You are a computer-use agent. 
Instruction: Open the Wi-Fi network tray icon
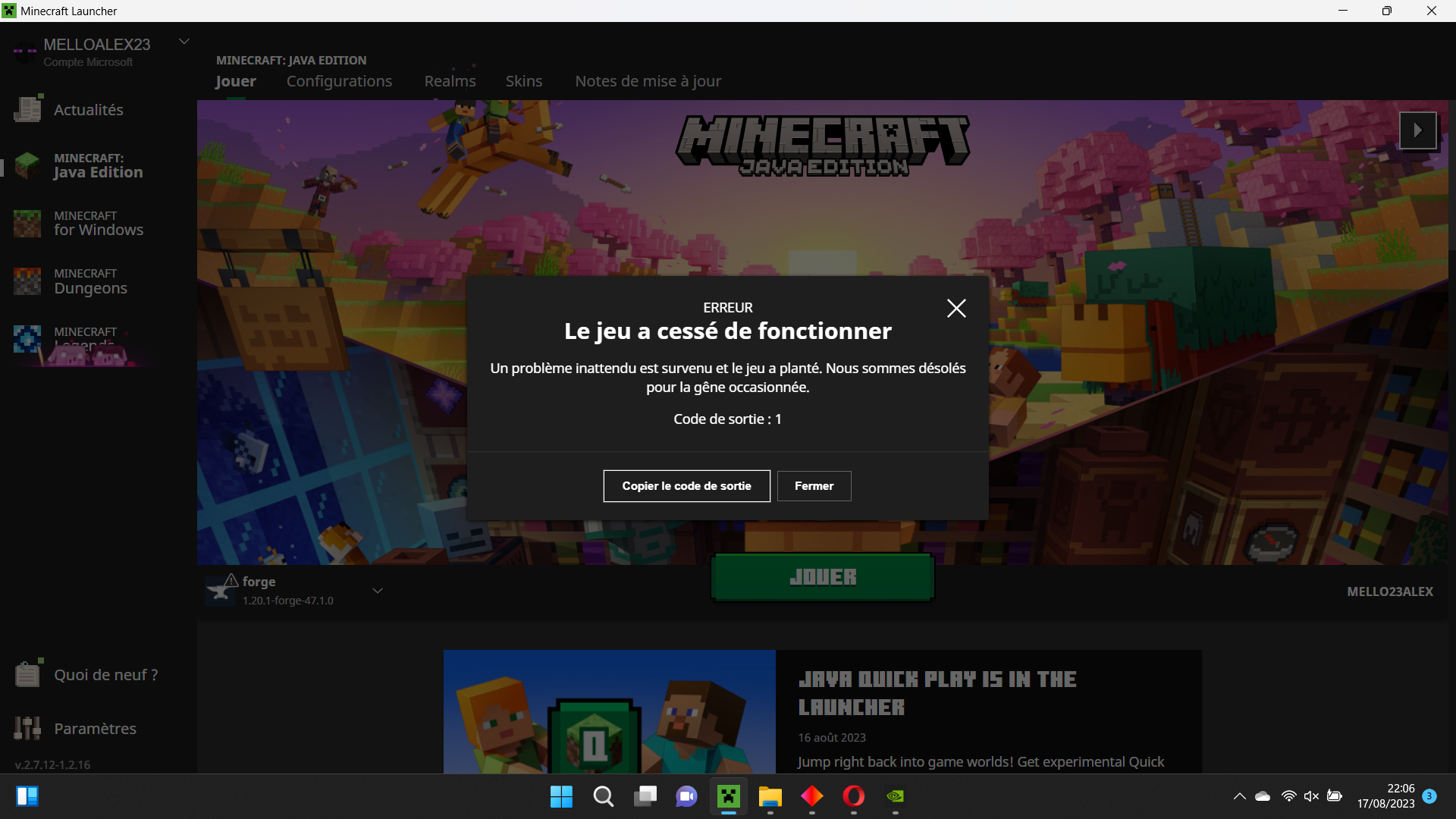point(1288,796)
